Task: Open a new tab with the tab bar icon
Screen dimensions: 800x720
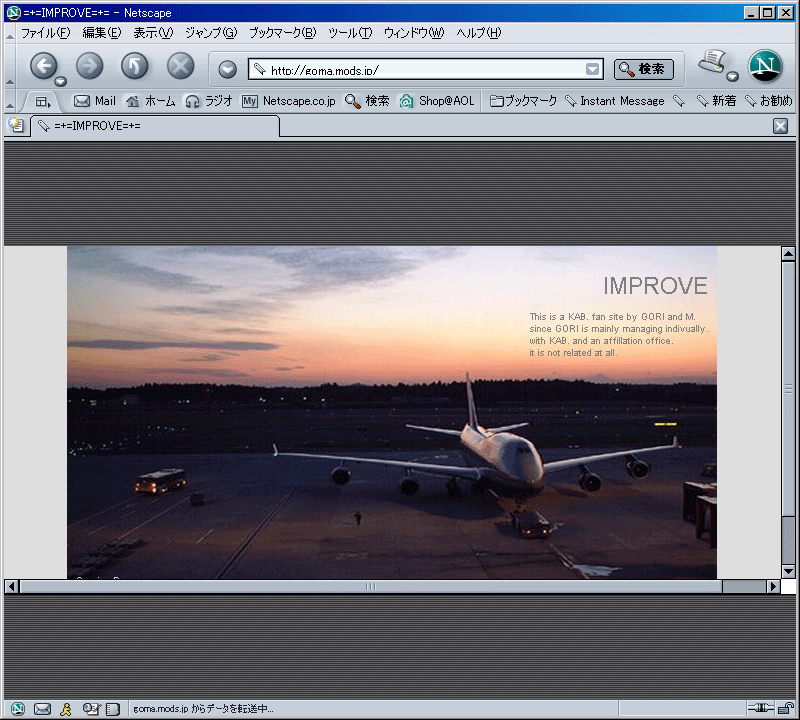Action: point(16,126)
